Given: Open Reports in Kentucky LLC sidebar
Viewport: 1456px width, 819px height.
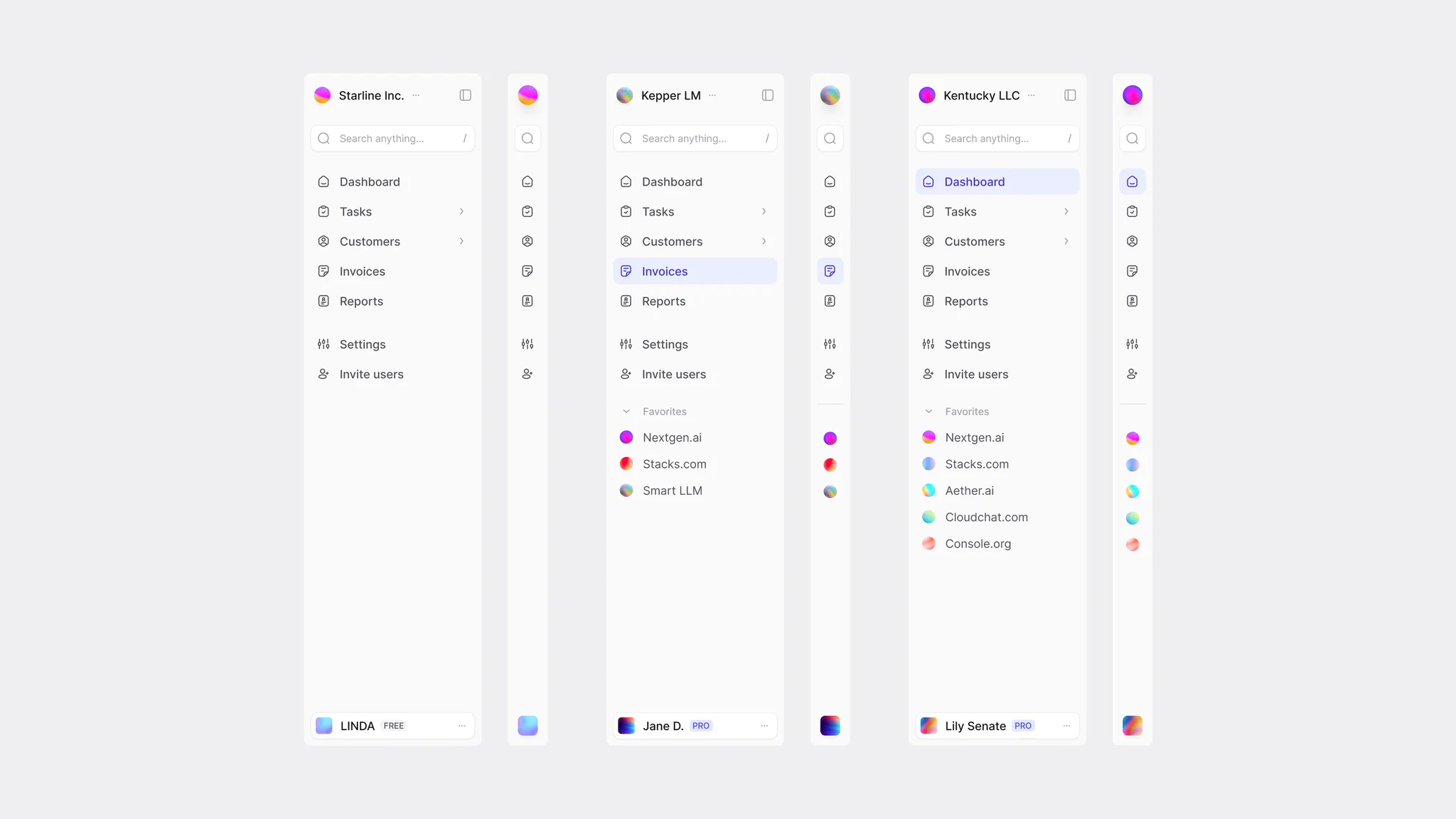Looking at the screenshot, I should [x=997, y=301].
